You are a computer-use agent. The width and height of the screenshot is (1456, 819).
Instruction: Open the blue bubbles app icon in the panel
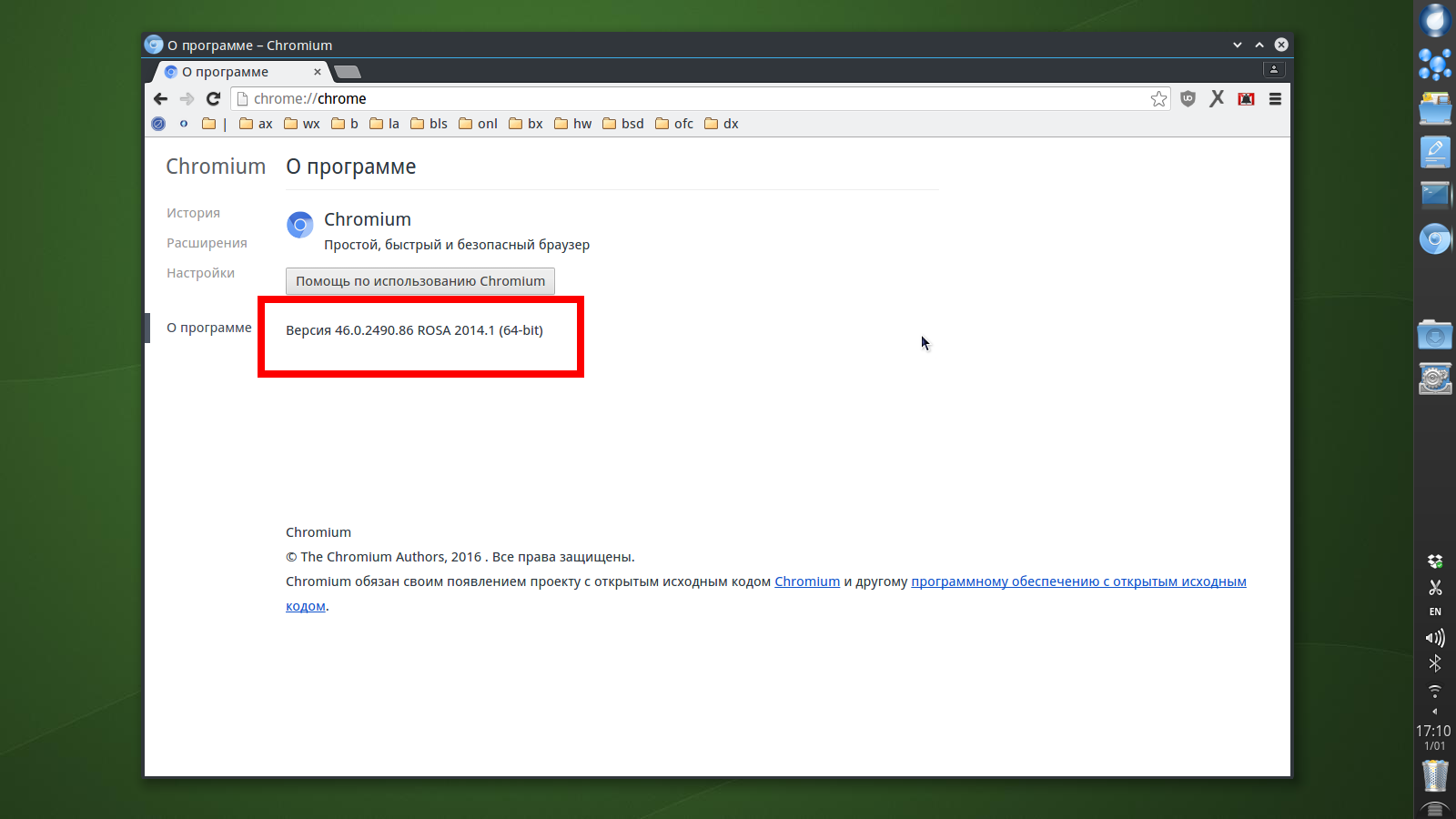click(1435, 65)
